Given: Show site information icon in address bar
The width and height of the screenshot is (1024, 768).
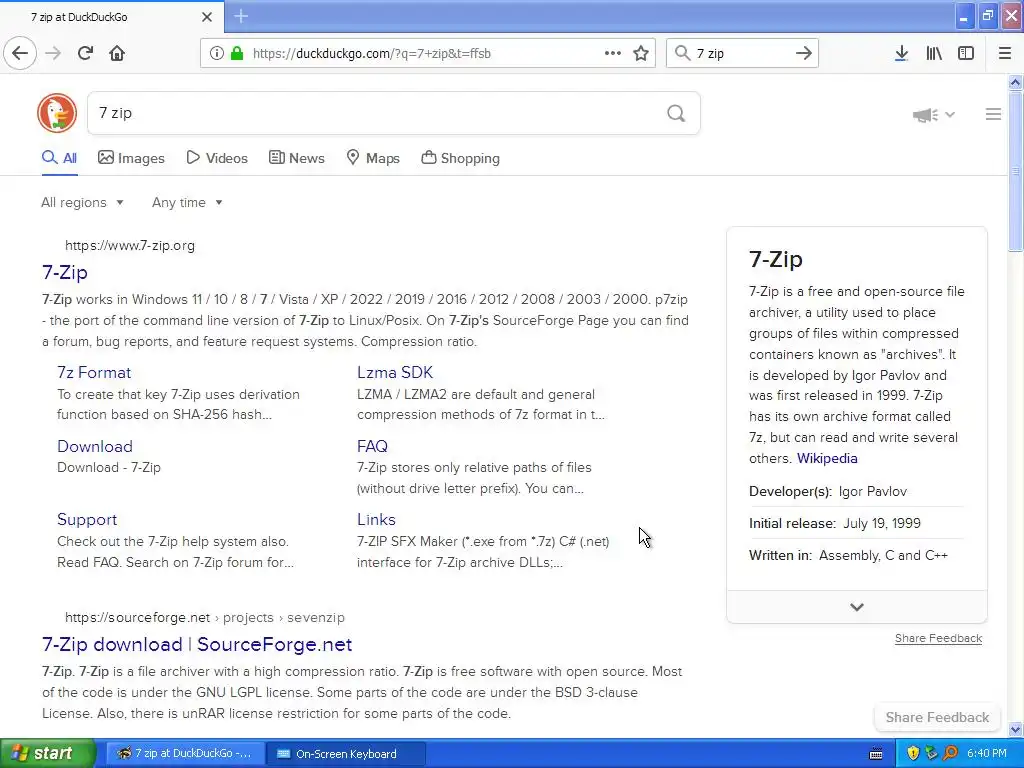Looking at the screenshot, I should click(x=217, y=53).
